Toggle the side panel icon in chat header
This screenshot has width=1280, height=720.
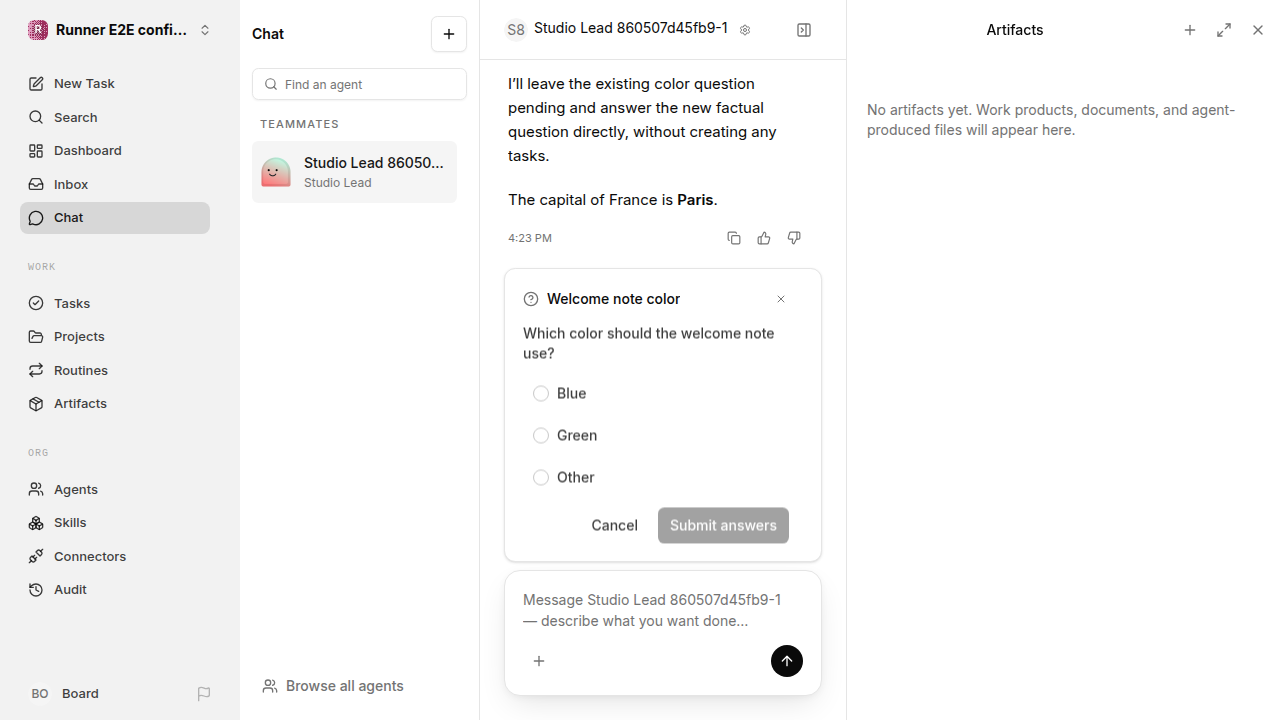click(804, 30)
